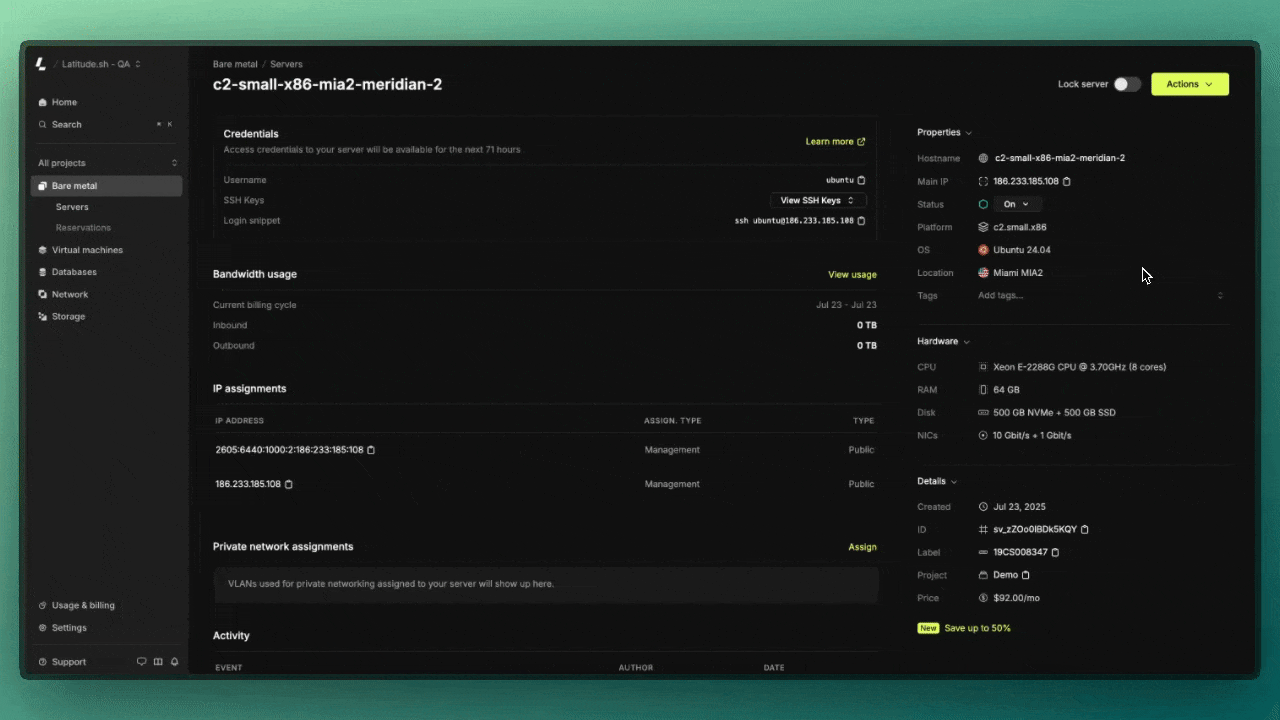Go to Databases in the sidebar
This screenshot has width=1280, height=720.
74,272
